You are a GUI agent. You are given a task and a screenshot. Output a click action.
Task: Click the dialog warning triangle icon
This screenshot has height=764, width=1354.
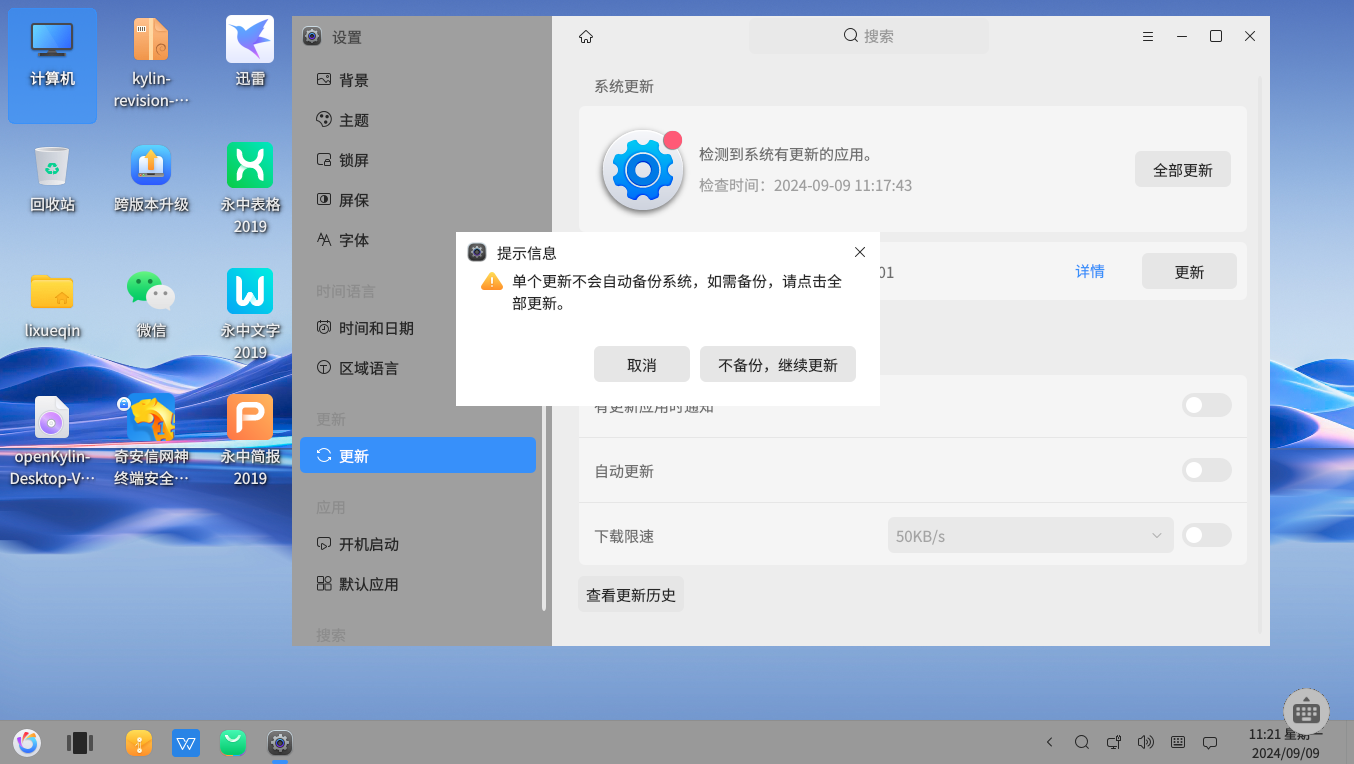492,281
